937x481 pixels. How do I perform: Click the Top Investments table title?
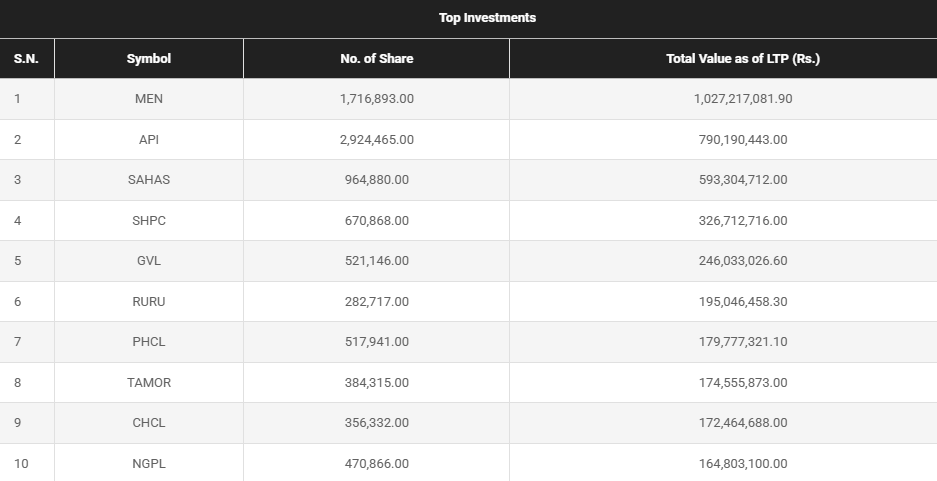coord(487,18)
